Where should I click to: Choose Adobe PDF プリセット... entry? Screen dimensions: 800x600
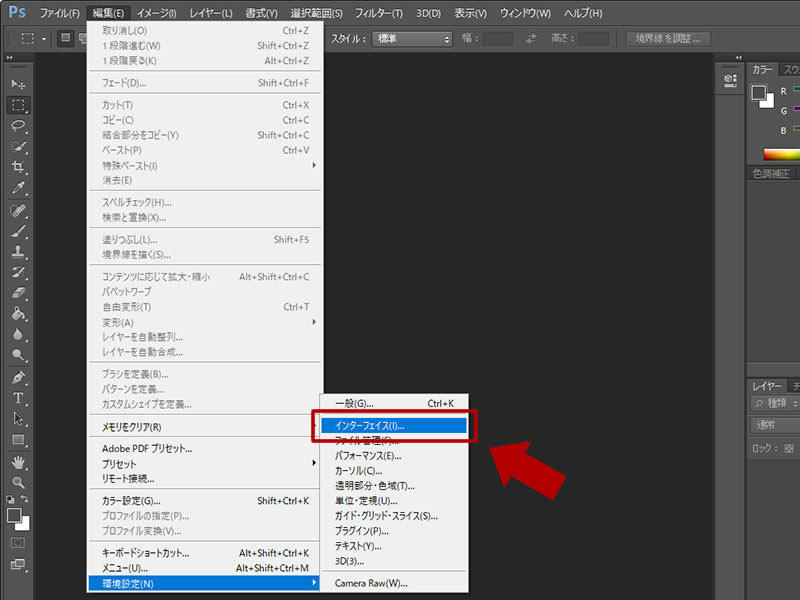click(x=204, y=448)
